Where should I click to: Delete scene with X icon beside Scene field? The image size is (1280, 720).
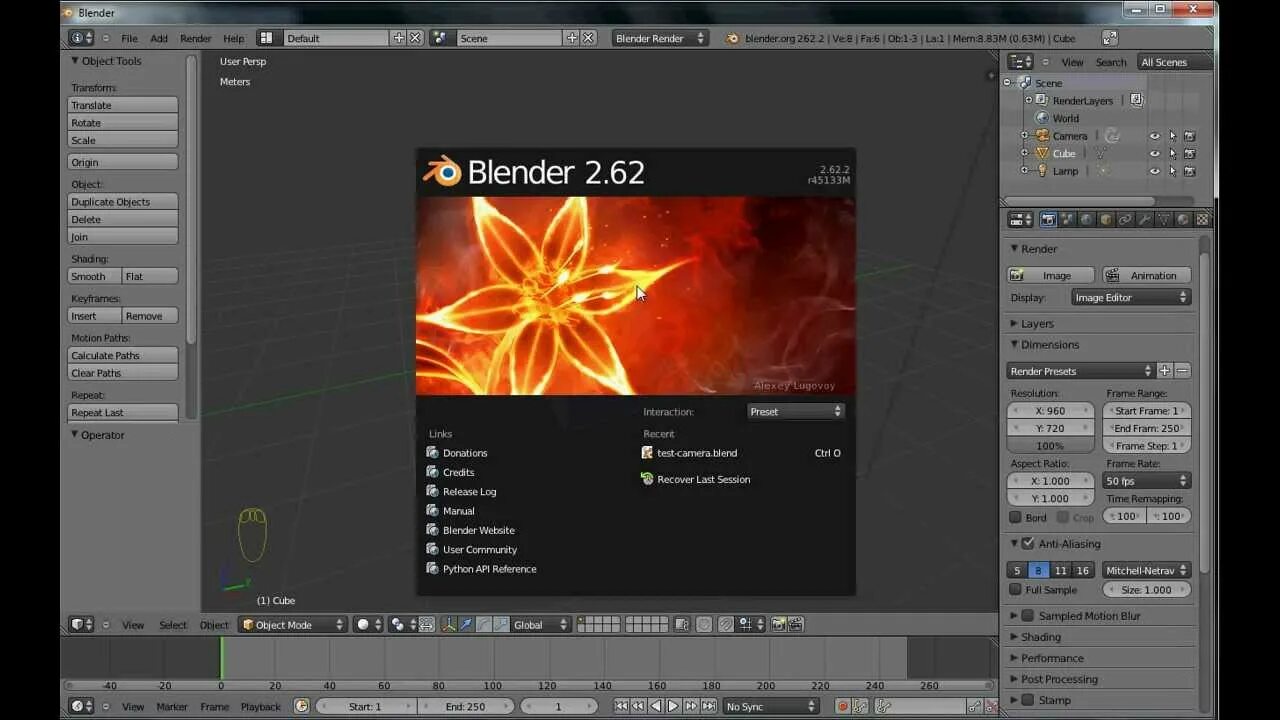588,38
